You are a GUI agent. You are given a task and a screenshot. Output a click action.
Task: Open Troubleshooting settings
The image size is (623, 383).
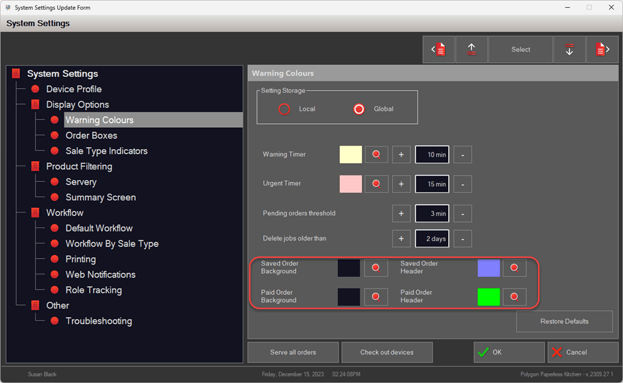99,321
